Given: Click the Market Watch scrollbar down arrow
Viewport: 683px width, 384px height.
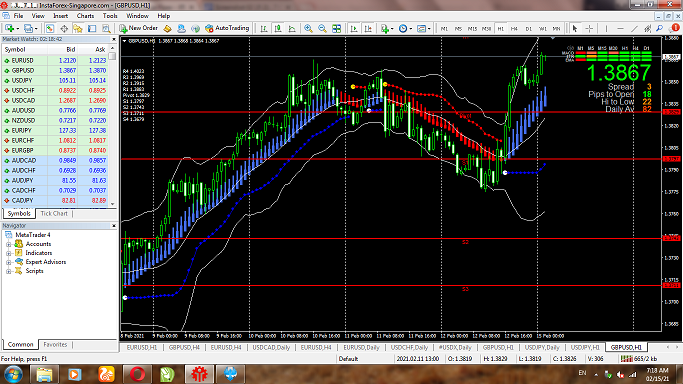Looking at the screenshot, I should [113, 204].
